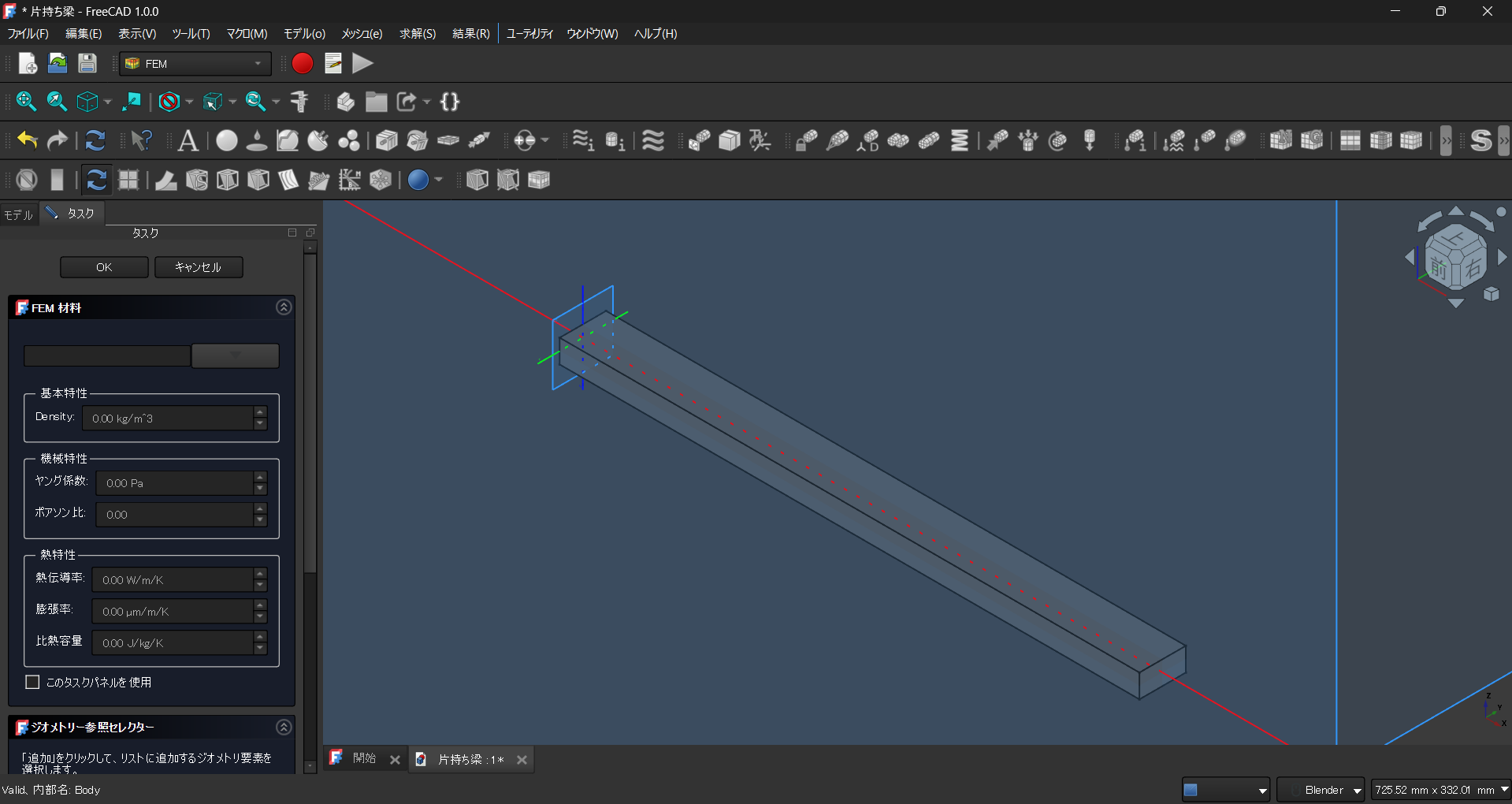
Task: Open standard views cube dropdown arrow
Action: [x=108, y=102]
